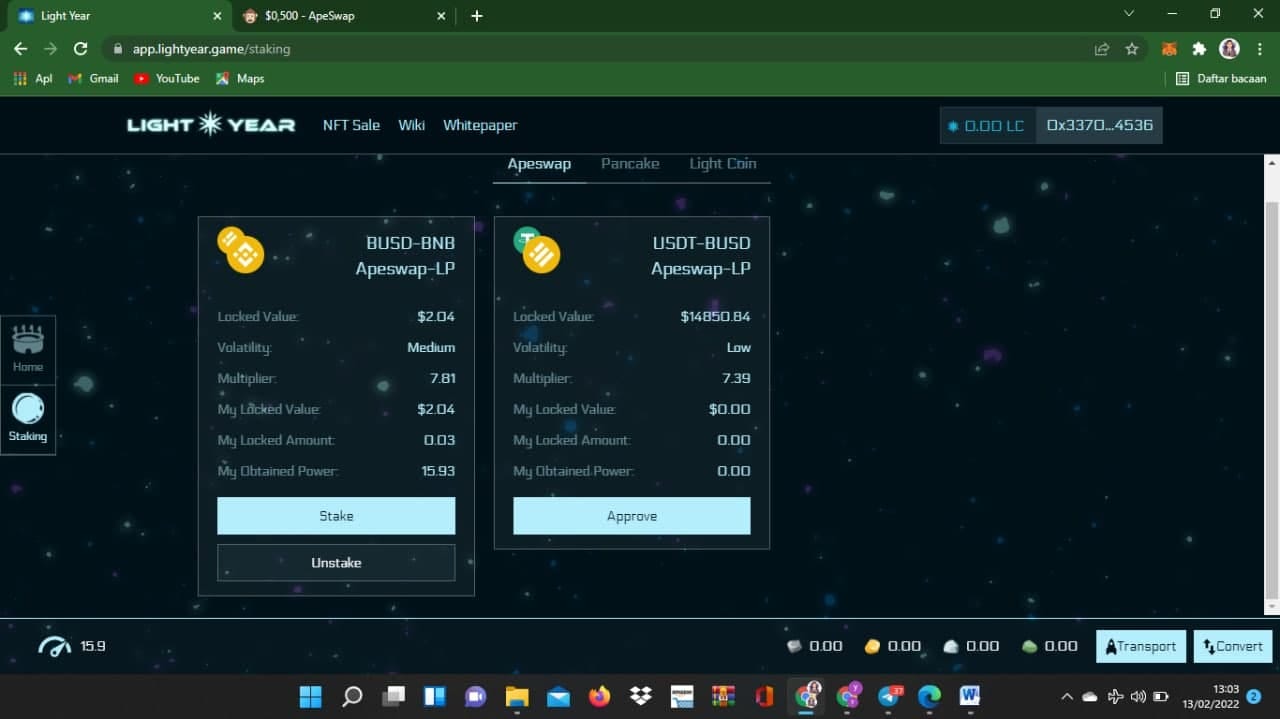1280x719 pixels.
Task: Click the 0.00 LC balance
Action: click(988, 126)
